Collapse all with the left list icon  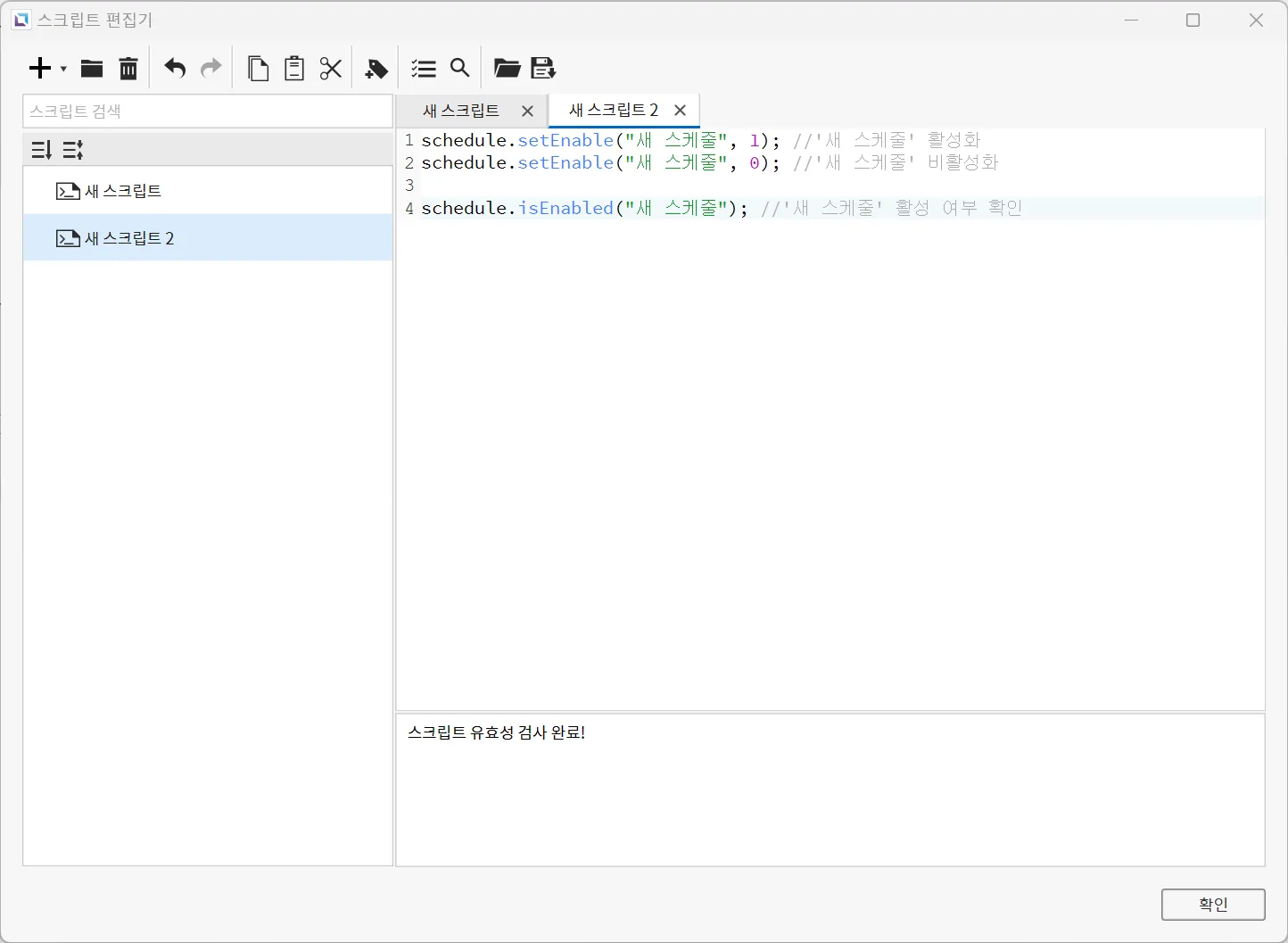pyautogui.click(x=42, y=150)
